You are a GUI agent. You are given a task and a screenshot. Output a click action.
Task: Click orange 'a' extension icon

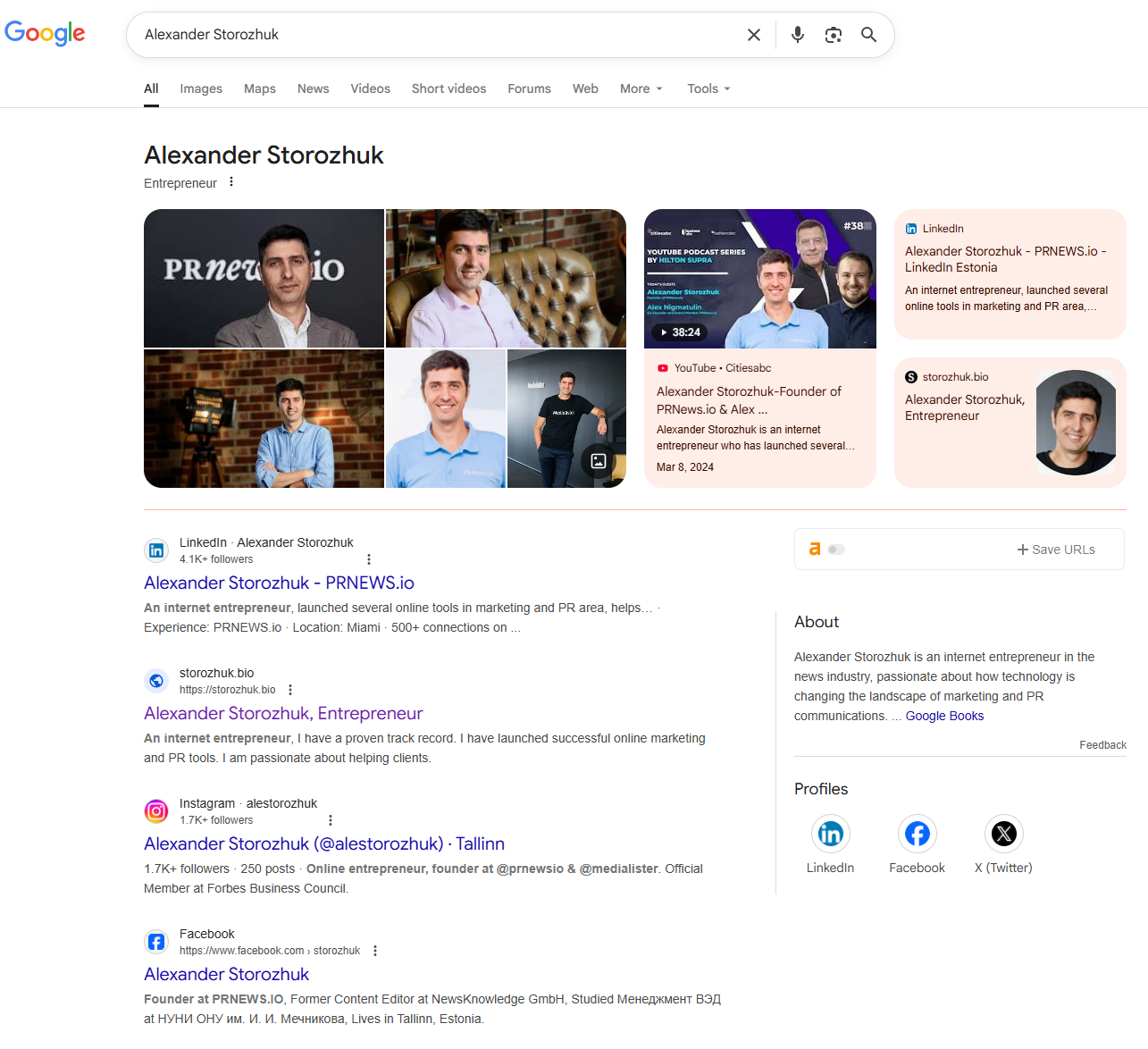point(815,549)
